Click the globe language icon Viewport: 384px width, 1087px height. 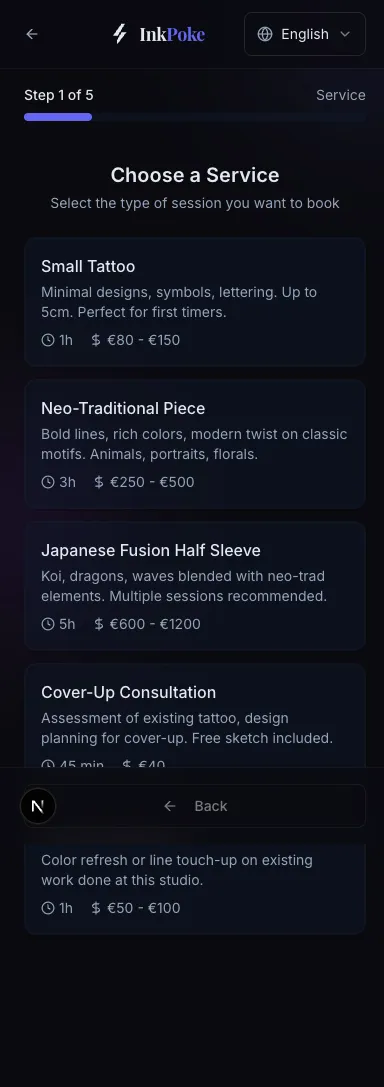(265, 34)
